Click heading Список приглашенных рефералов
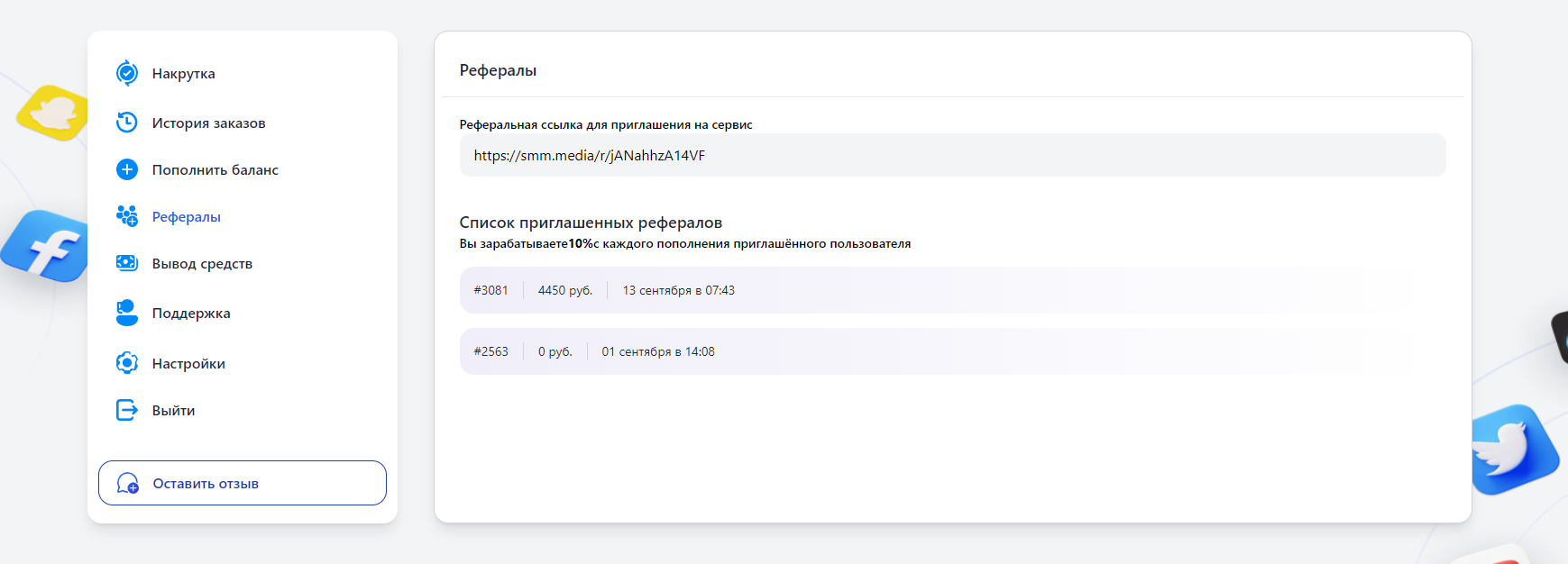Image resolution: width=1568 pixels, height=564 pixels. coord(591,223)
